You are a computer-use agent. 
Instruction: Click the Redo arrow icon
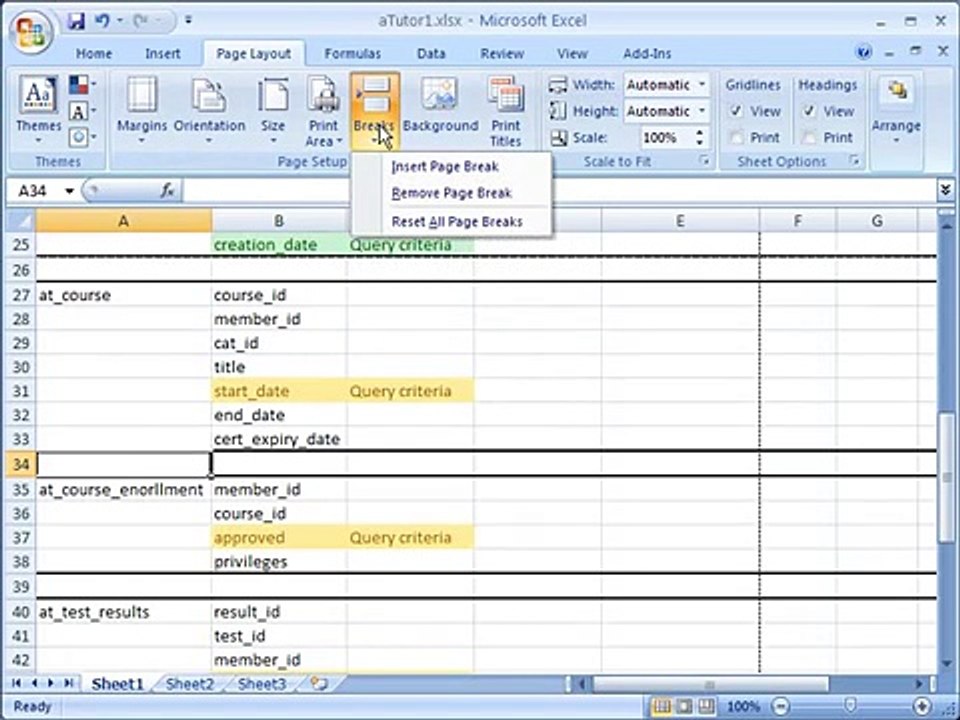pos(140,21)
